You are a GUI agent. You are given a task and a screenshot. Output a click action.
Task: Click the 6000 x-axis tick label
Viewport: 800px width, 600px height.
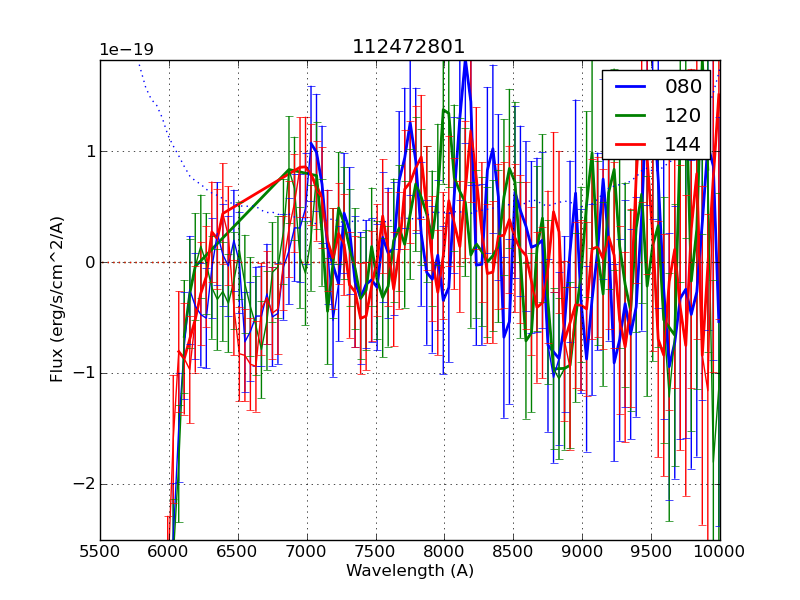[x=169, y=550]
